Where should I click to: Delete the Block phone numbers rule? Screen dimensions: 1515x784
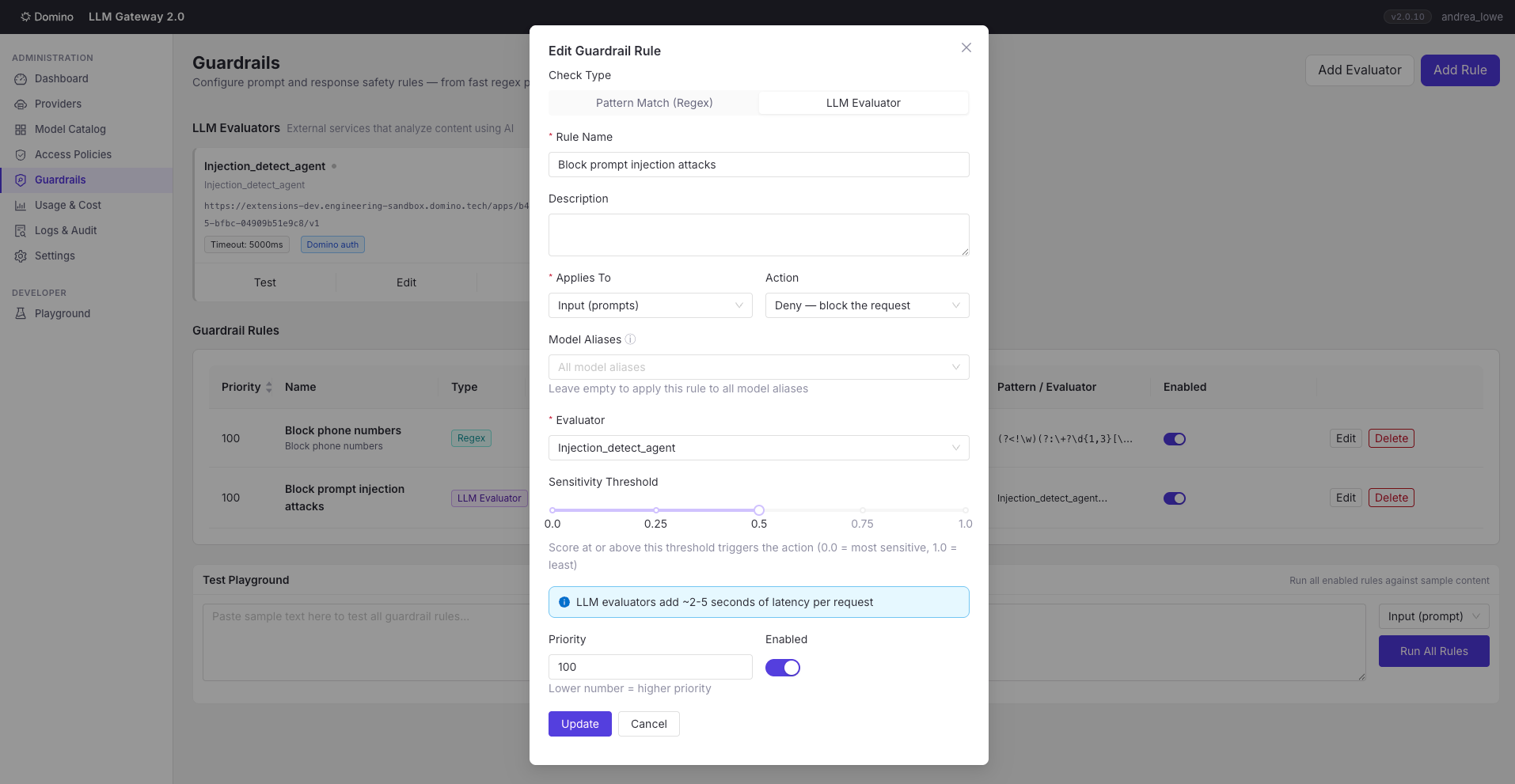tap(1391, 438)
